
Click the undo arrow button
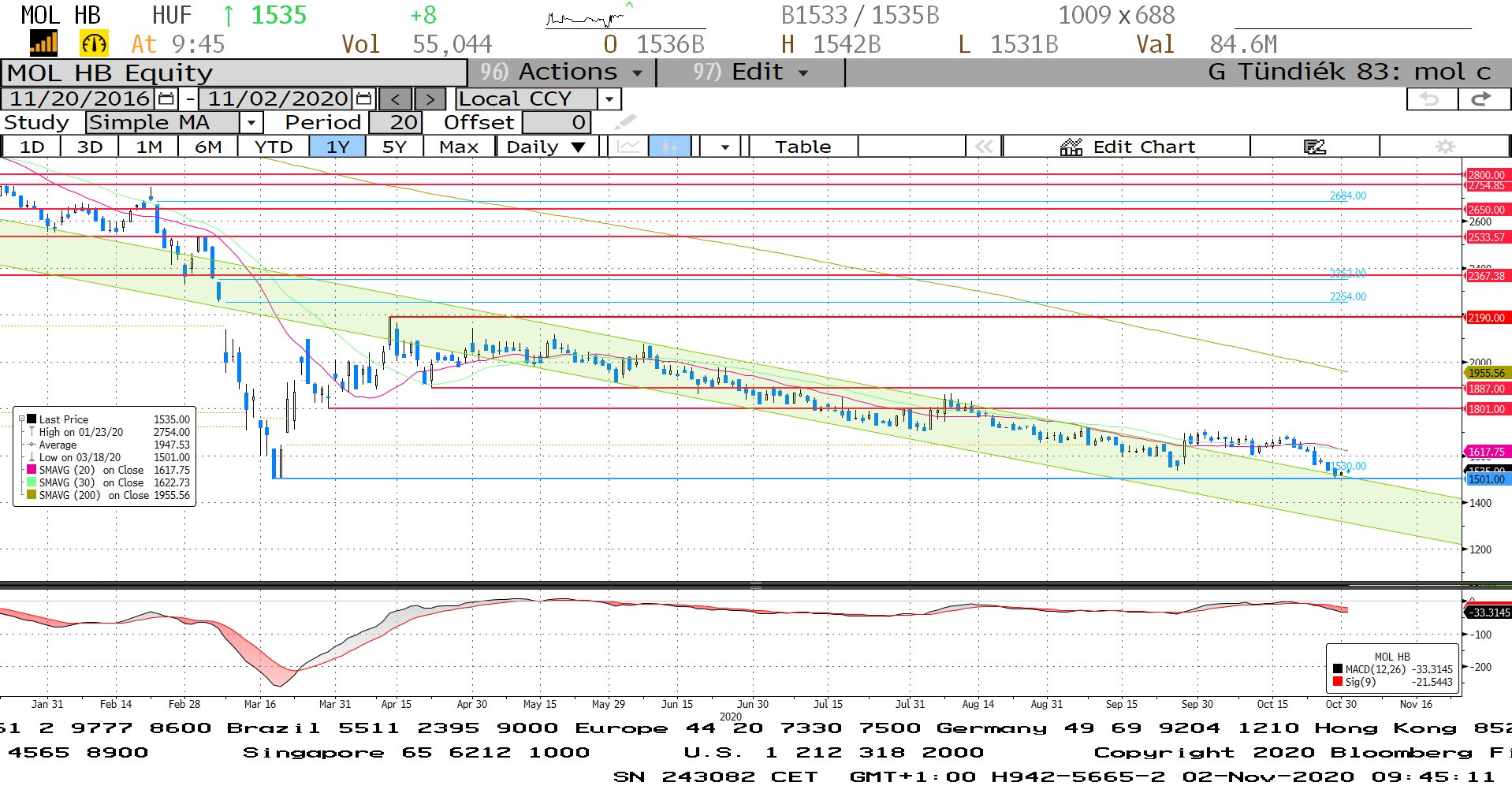(x=1432, y=99)
